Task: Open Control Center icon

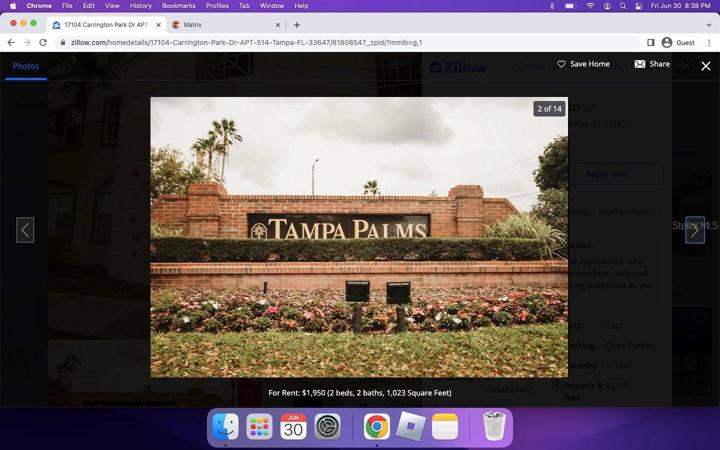Action: pos(639,6)
